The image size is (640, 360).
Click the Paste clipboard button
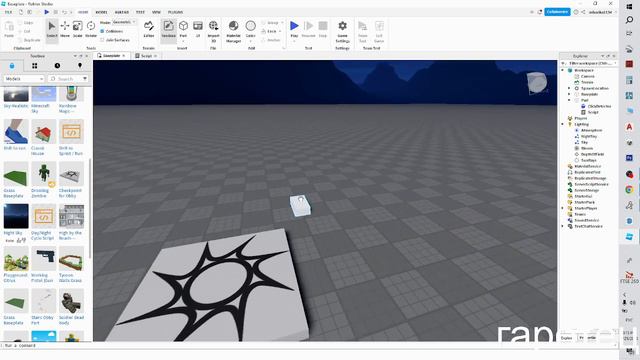tap(9, 29)
